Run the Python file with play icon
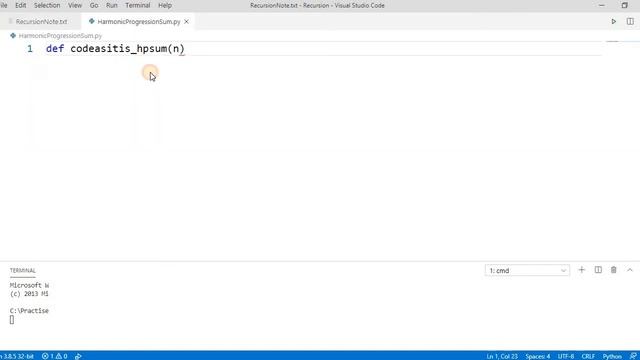This screenshot has height=360, width=640. pyautogui.click(x=613, y=22)
